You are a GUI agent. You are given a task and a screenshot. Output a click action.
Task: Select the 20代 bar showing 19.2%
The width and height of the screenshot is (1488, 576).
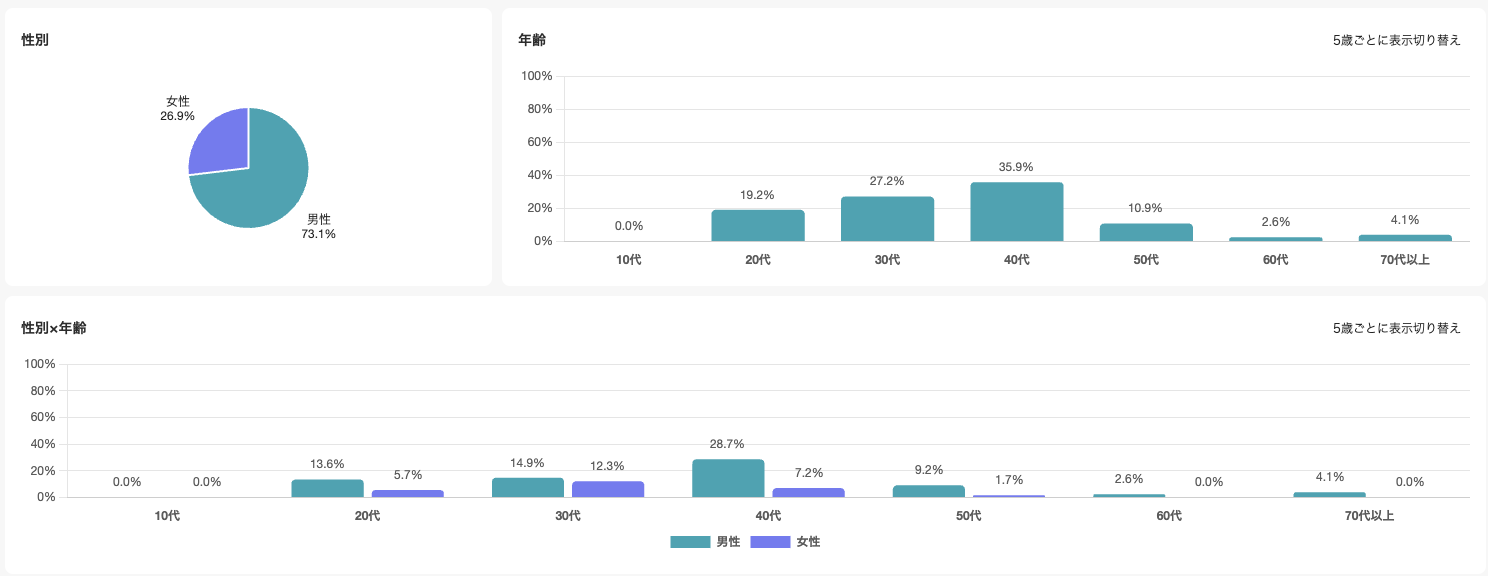(758, 225)
